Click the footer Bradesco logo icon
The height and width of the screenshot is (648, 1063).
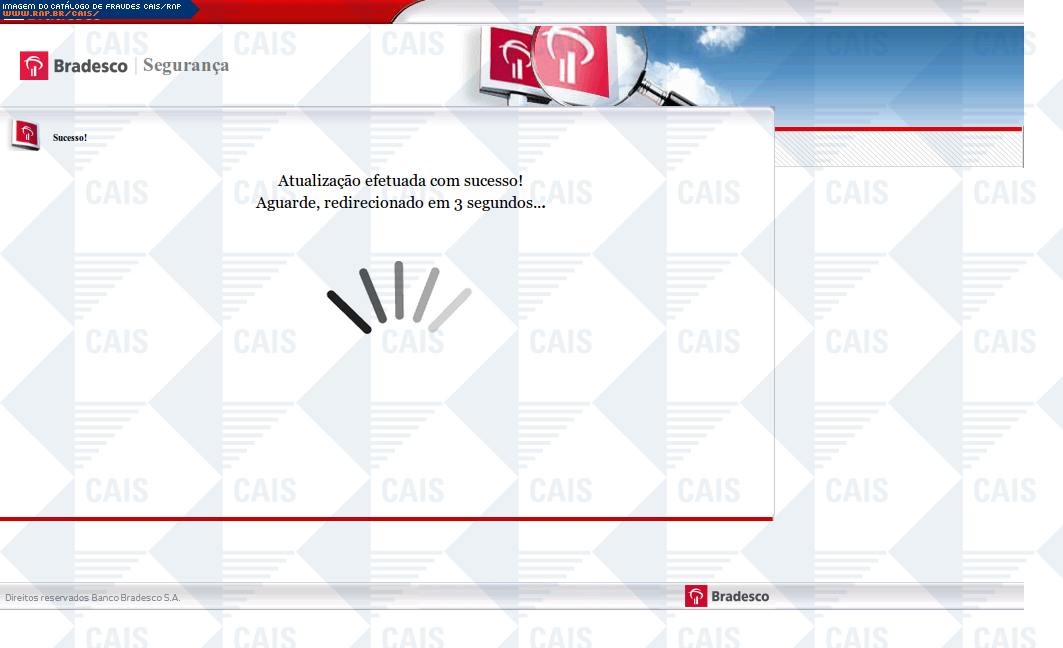pyautogui.click(x=696, y=596)
